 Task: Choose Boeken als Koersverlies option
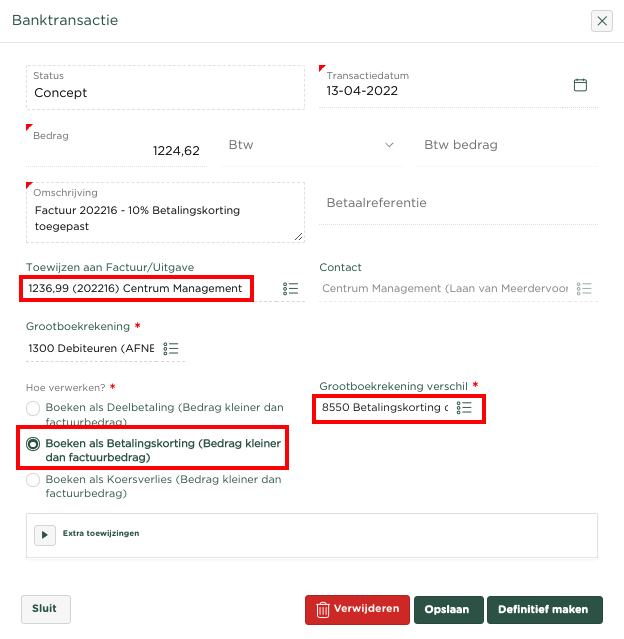(34, 480)
